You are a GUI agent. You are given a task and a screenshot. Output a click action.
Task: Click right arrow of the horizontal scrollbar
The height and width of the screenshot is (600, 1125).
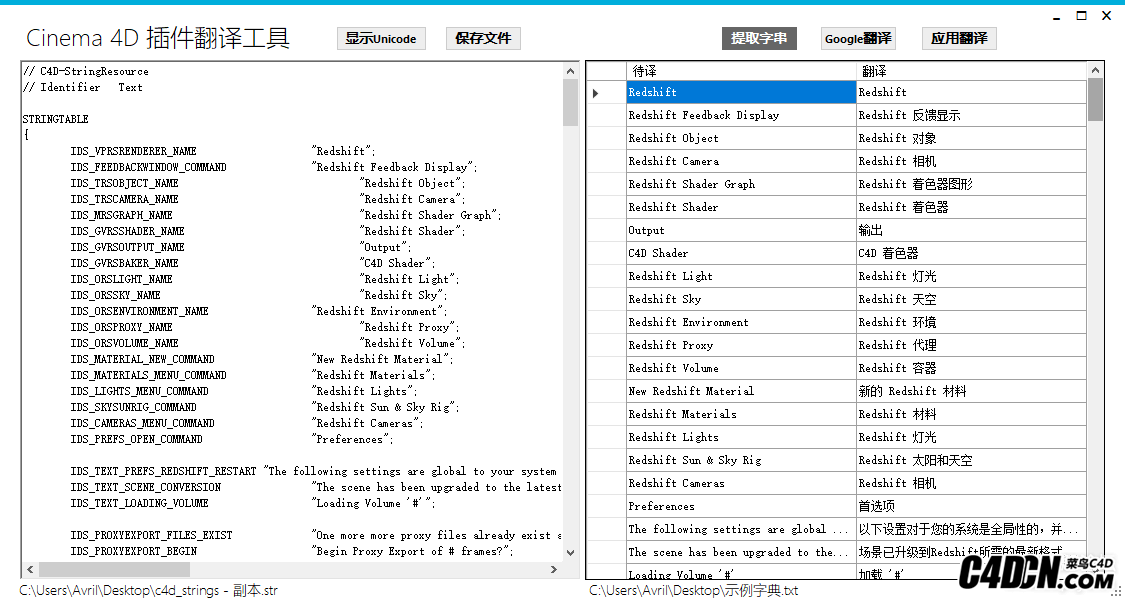point(554,569)
